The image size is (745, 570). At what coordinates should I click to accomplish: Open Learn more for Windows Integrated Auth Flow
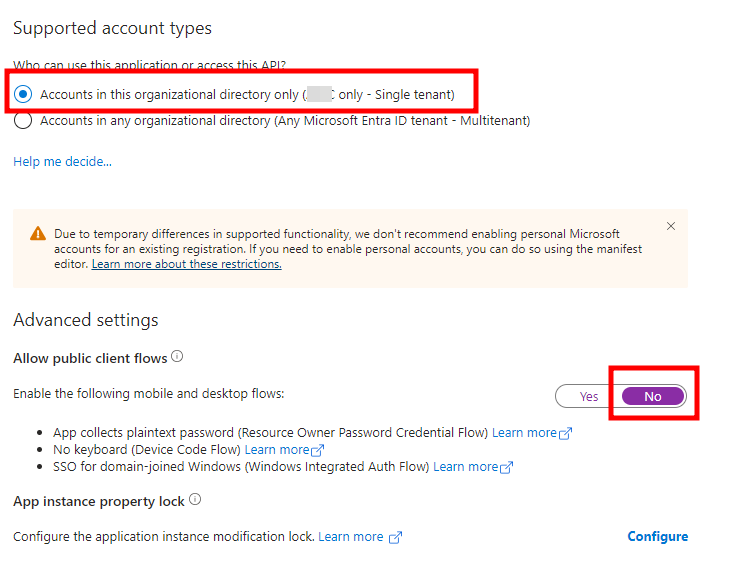(464, 467)
